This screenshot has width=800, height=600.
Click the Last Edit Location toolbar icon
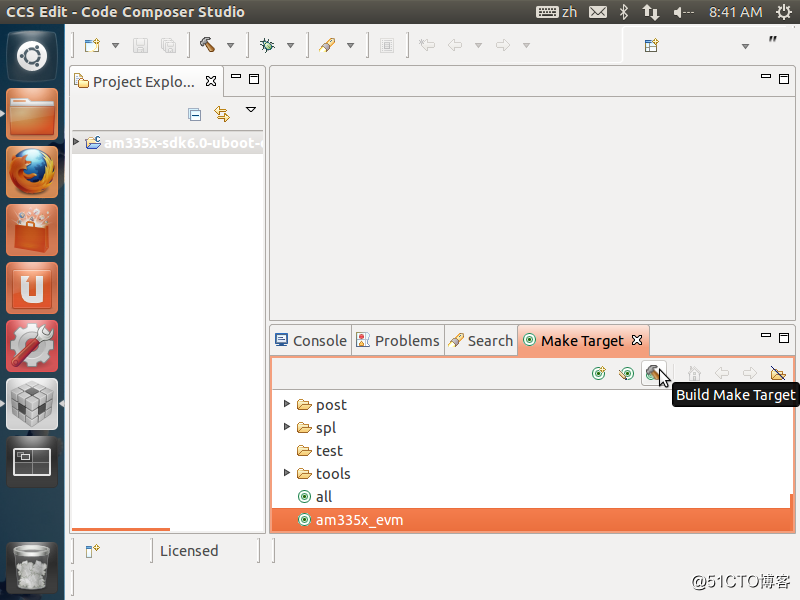(x=427, y=45)
